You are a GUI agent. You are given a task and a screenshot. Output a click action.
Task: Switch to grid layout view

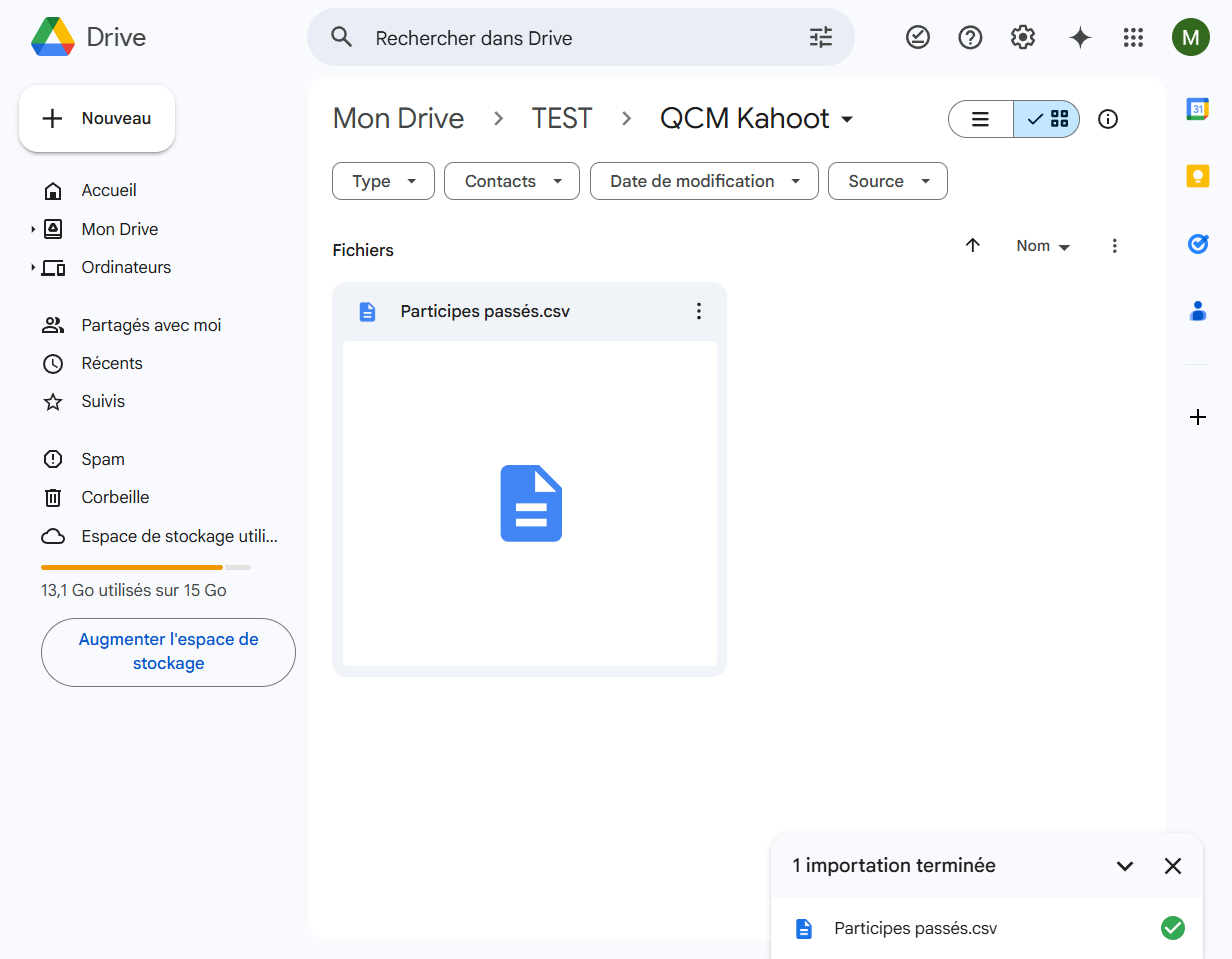[1047, 119]
